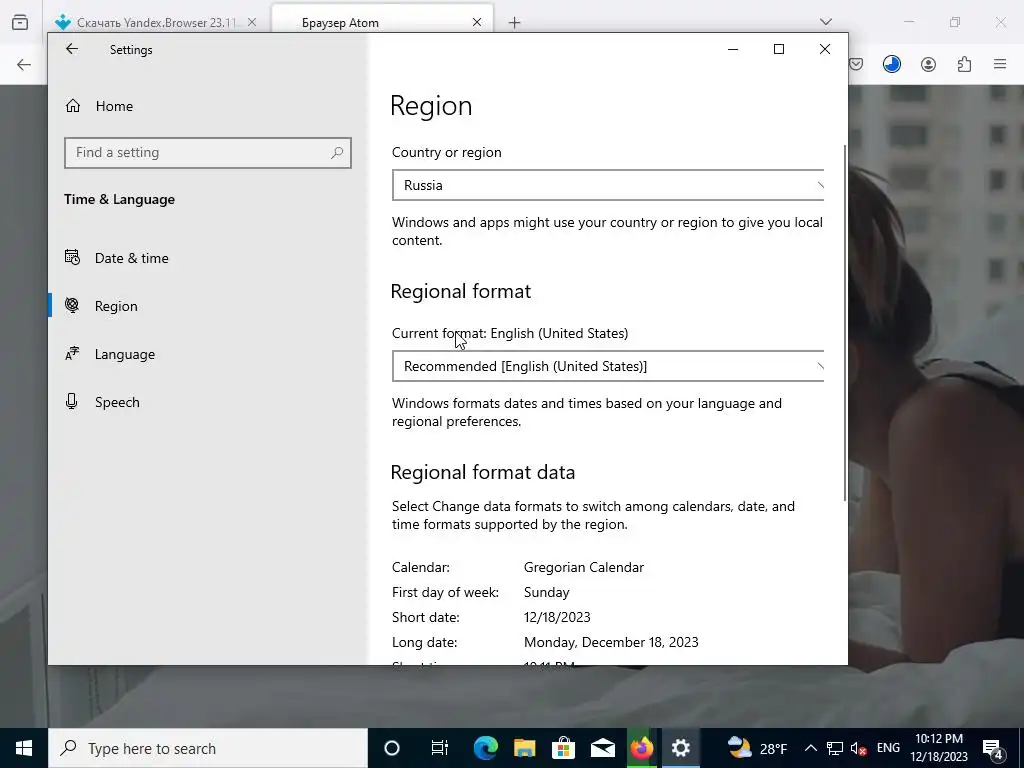Close the Браузер Atom tab
This screenshot has height=768, width=1024.
point(477,22)
